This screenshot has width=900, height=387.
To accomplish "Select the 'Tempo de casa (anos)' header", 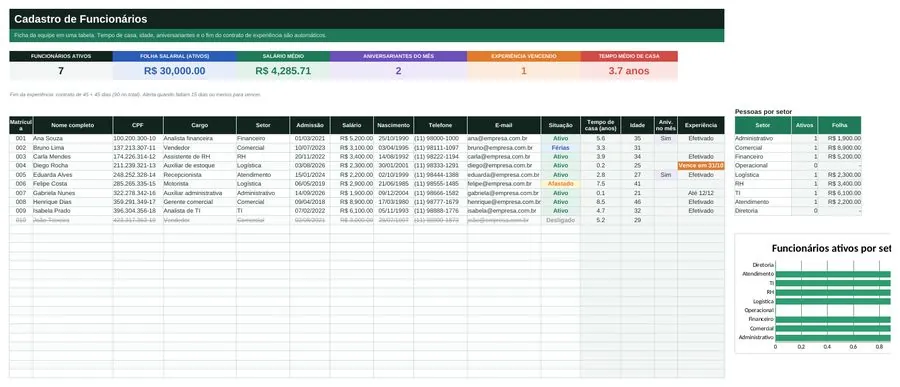I will (600, 125).
